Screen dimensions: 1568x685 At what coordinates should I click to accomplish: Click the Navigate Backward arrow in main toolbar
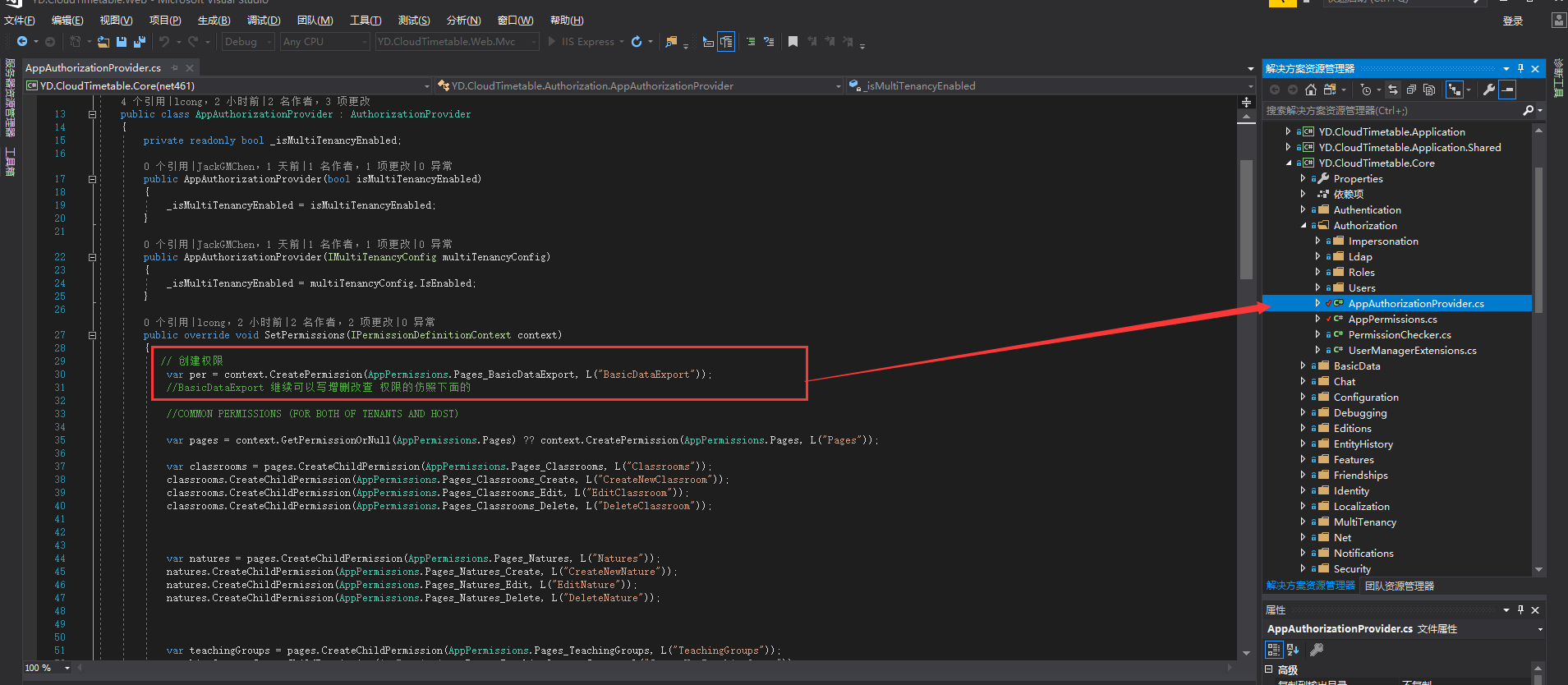click(22, 42)
